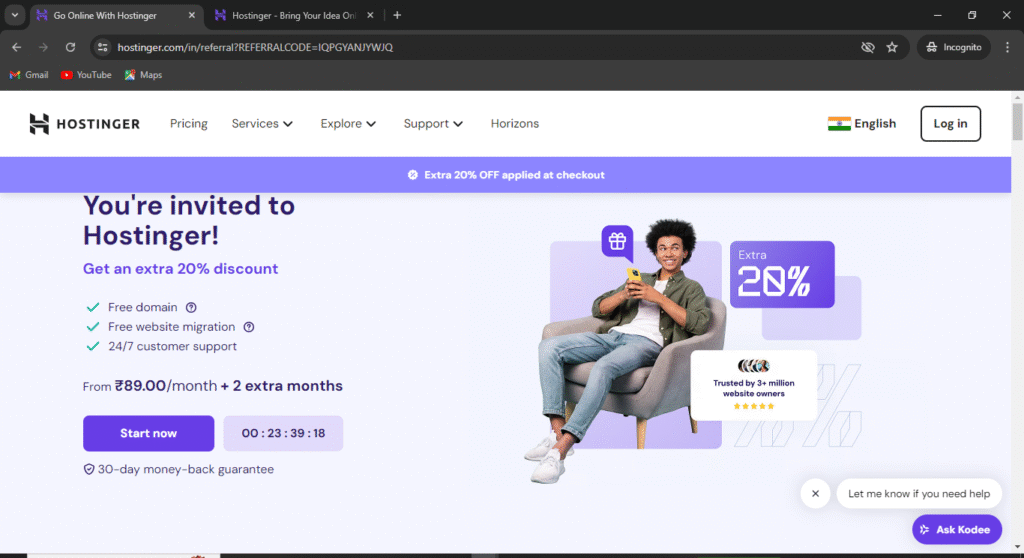Dismiss the Kodee help message

(815, 494)
